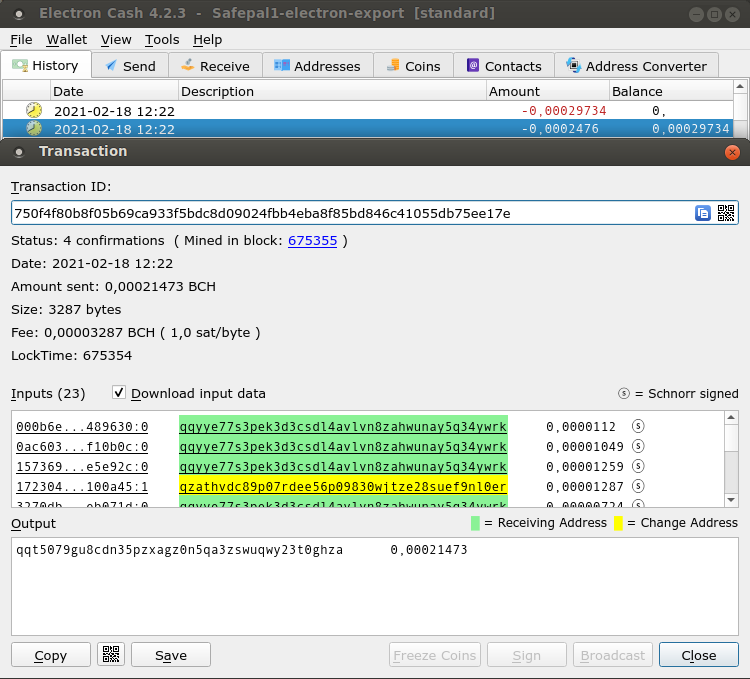Screen dimensions: 750x679
Task: Open the Help menu
Action: pyautogui.click(x=208, y=40)
